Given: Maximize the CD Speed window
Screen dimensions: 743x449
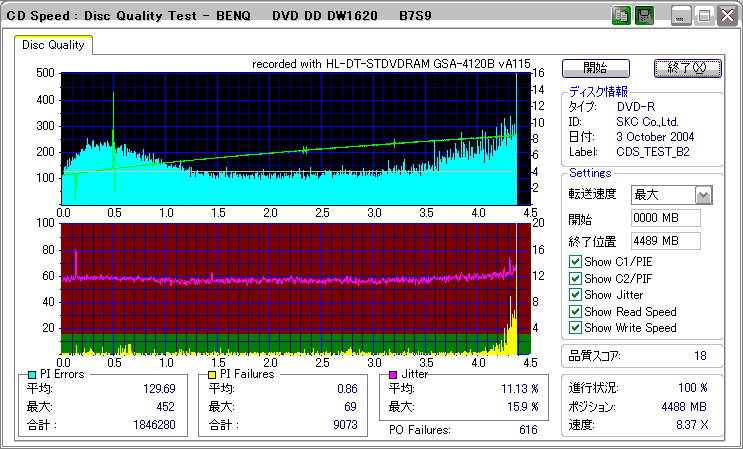Looking at the screenshot, I should point(704,16).
